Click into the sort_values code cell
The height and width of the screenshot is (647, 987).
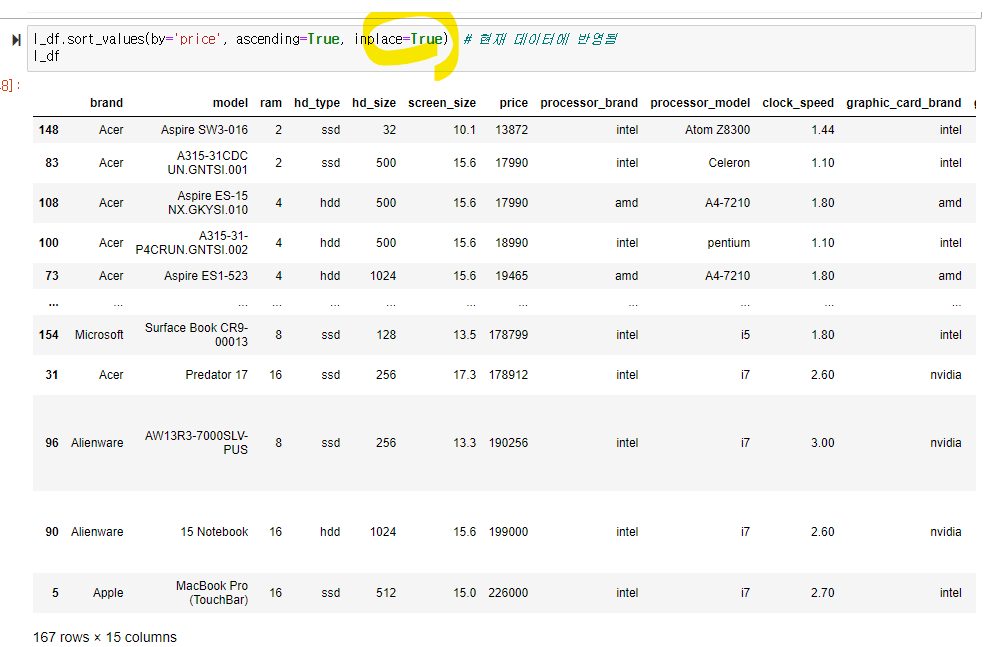point(501,48)
